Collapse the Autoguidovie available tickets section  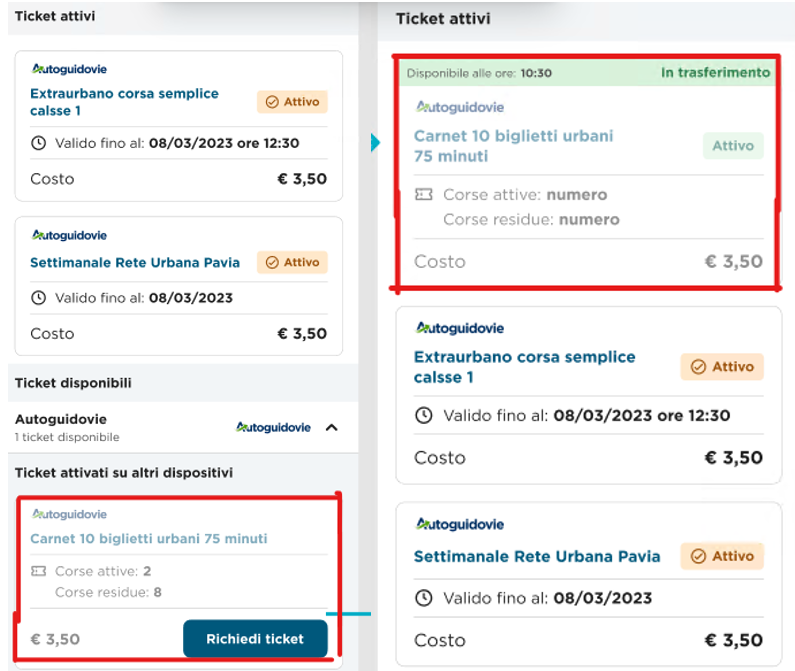coord(332,428)
